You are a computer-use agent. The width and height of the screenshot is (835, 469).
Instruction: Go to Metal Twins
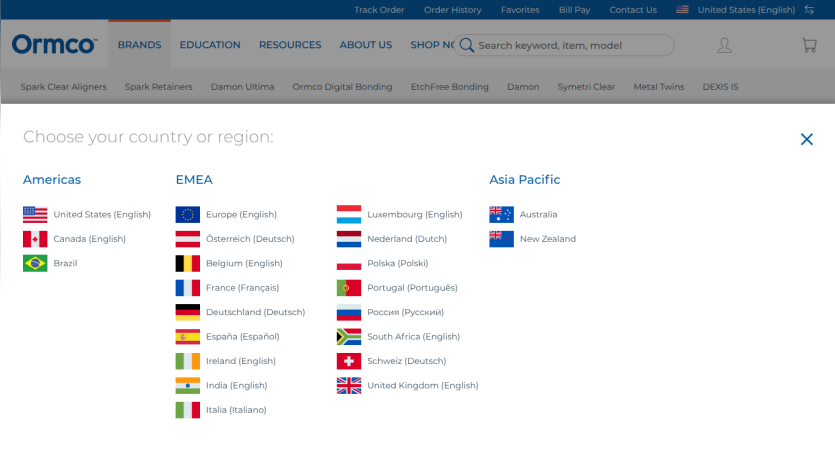(659, 87)
